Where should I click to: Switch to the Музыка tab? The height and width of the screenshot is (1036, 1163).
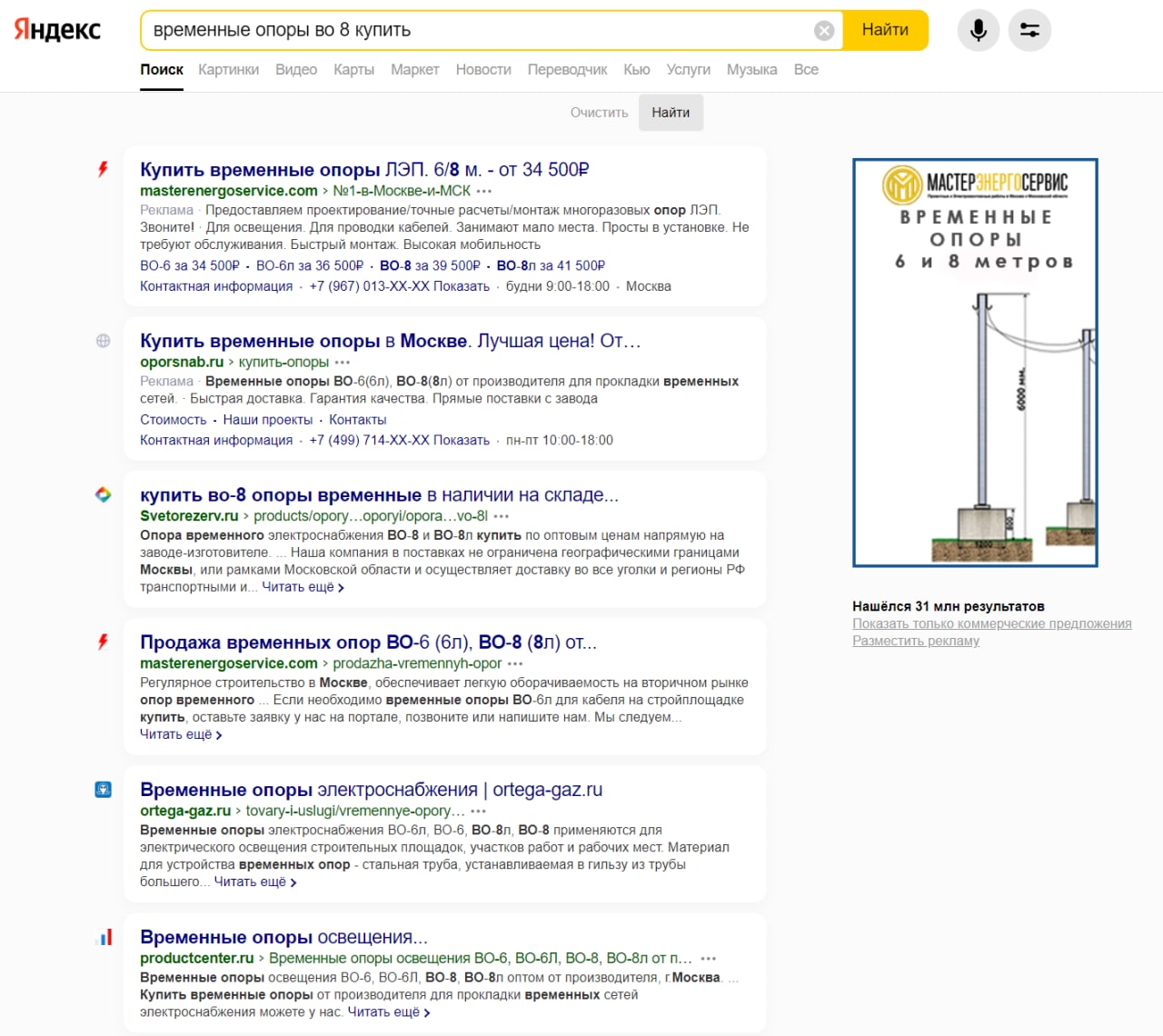point(751,69)
